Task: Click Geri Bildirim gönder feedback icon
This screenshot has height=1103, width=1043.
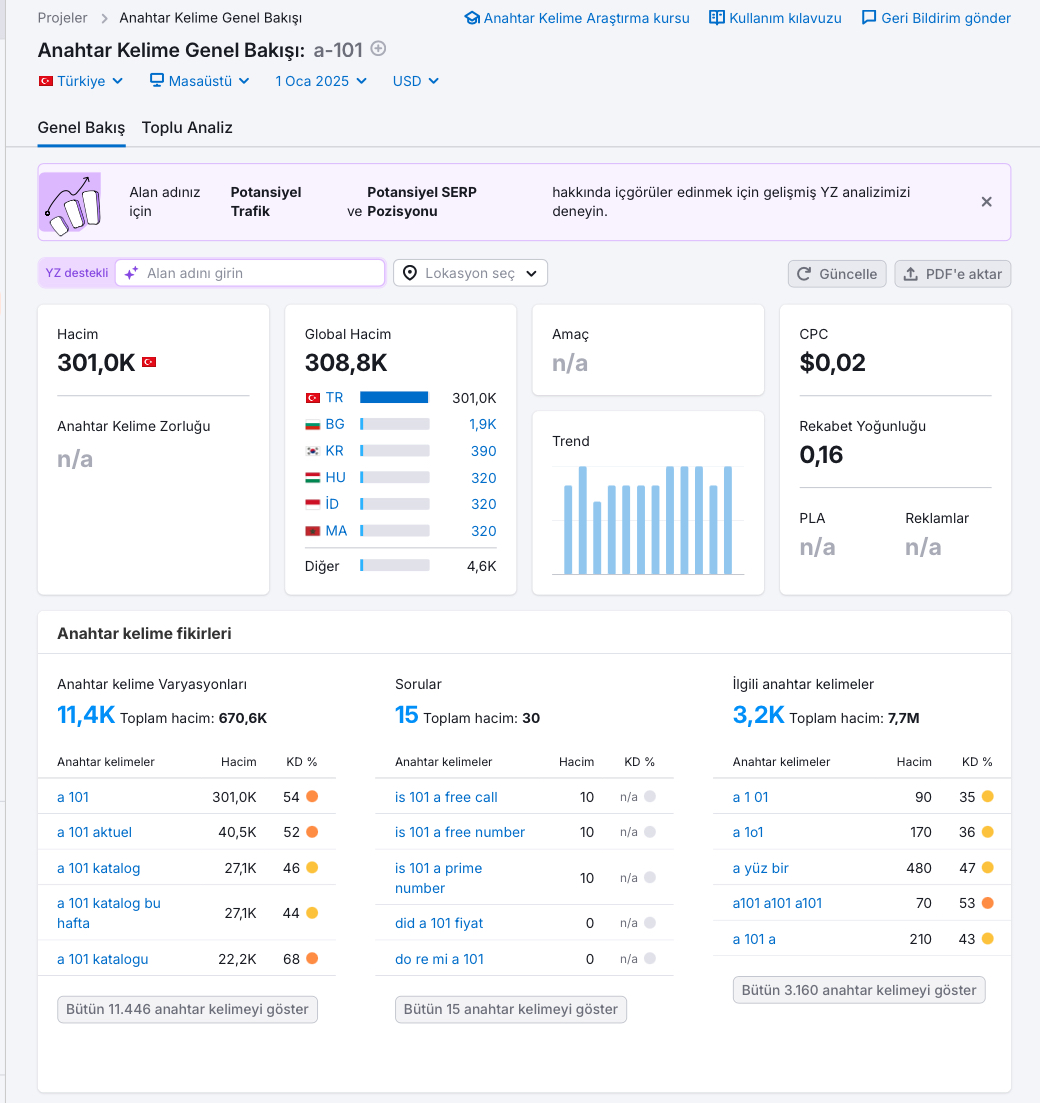Action: [x=869, y=18]
